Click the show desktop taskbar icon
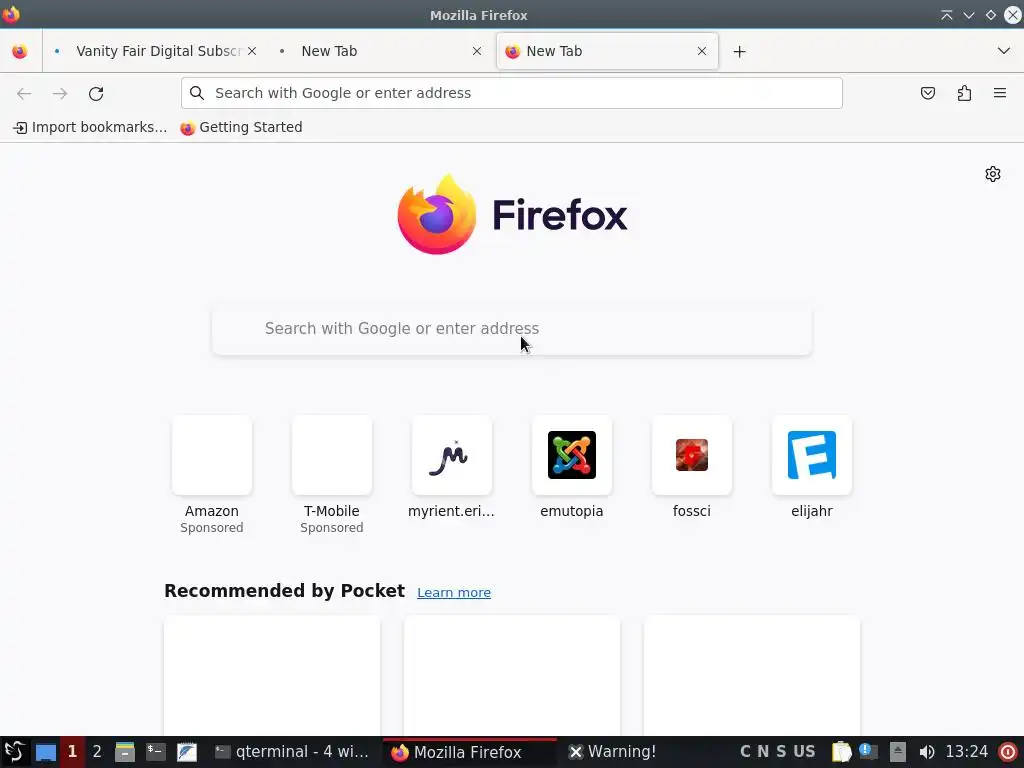Screen dimensions: 1024x768 coord(46,752)
